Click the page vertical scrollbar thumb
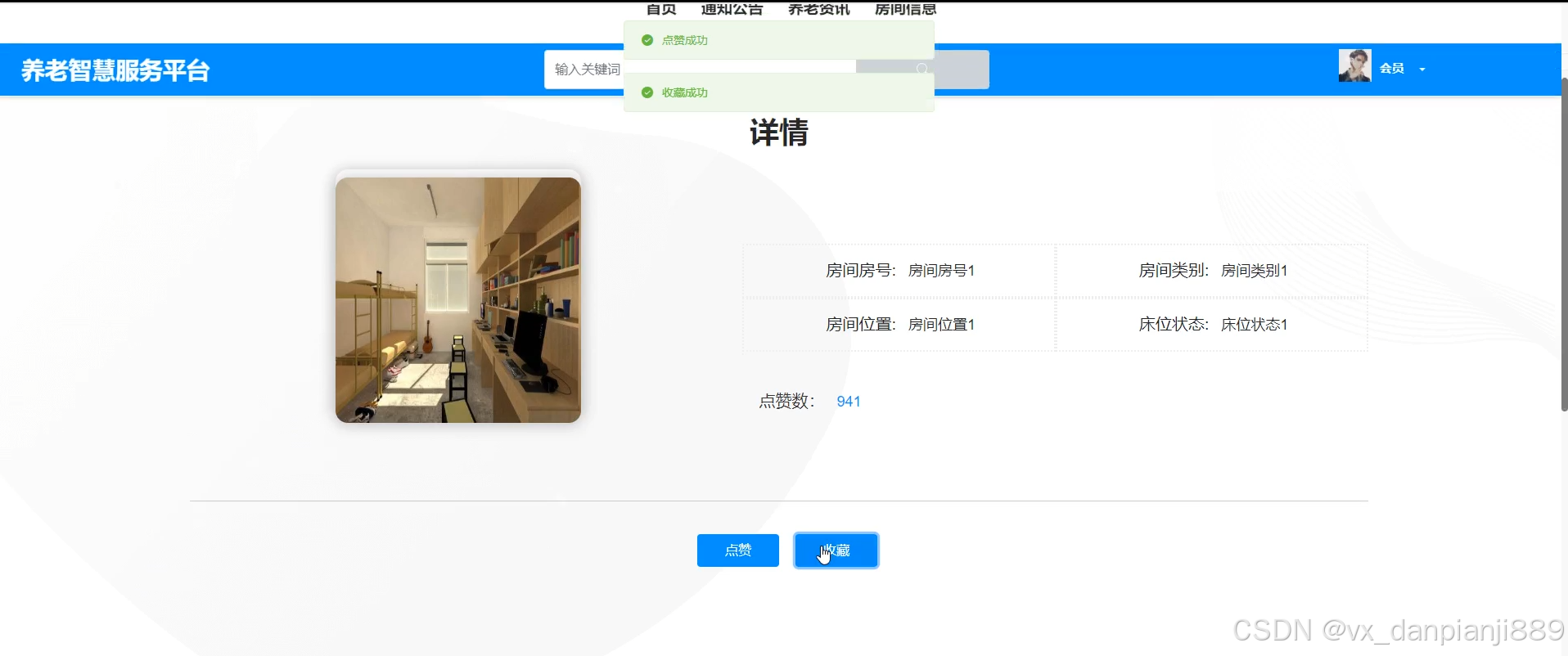The height and width of the screenshot is (656, 1568). tap(1564, 244)
